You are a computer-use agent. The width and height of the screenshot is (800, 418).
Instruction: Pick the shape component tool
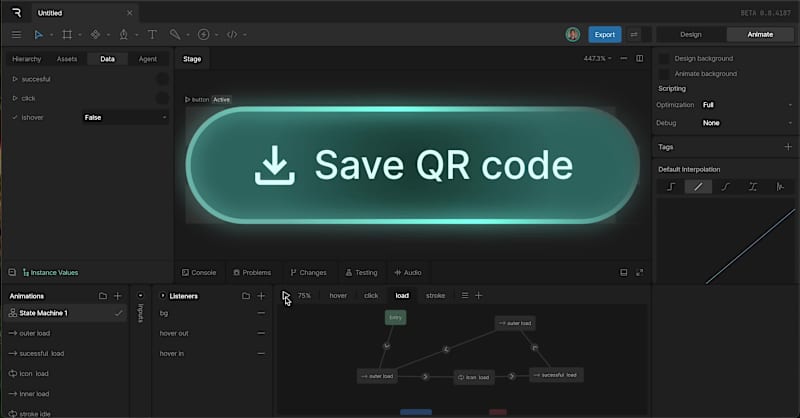pos(95,35)
